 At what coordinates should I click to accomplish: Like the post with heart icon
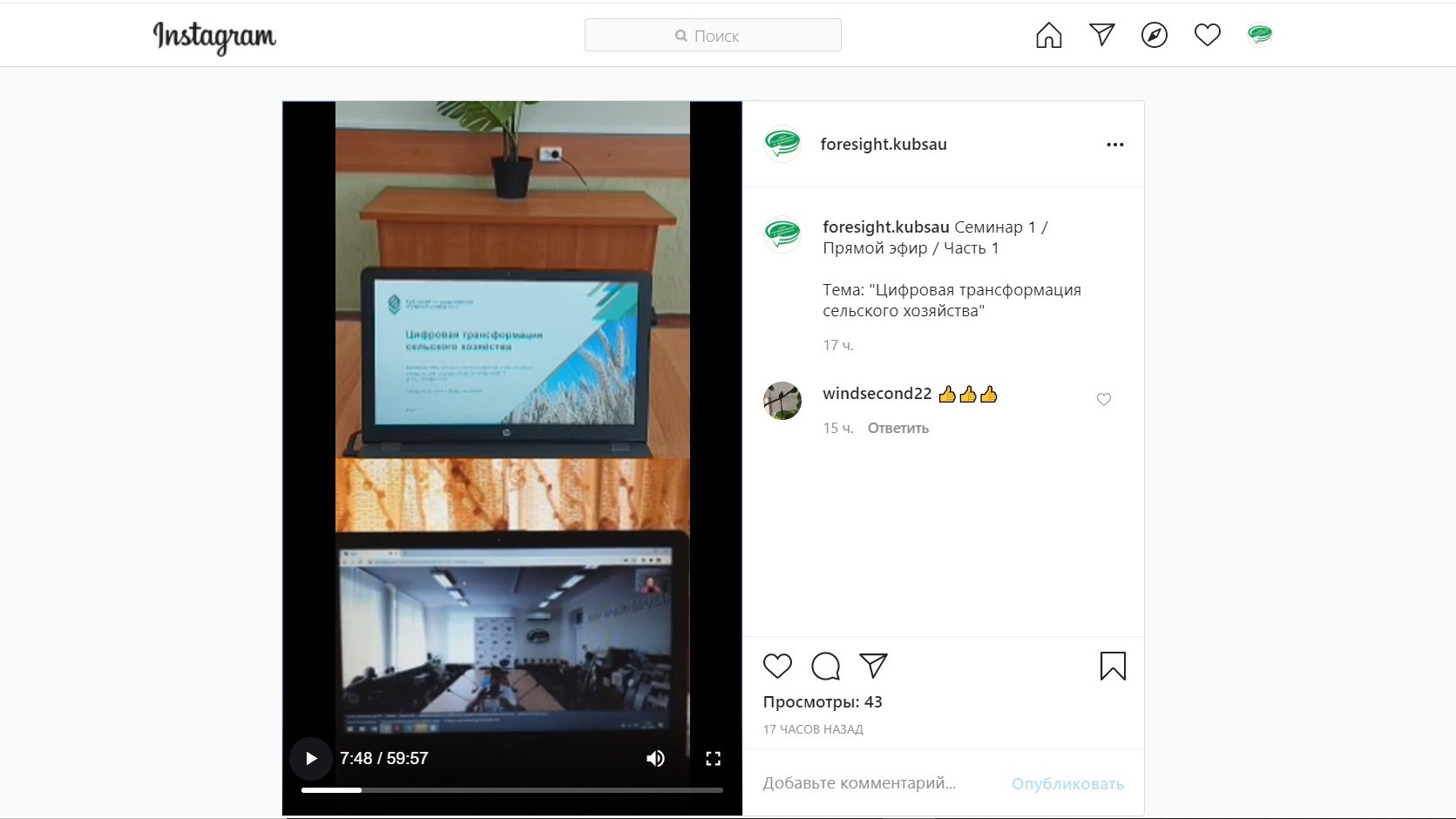coord(777,666)
